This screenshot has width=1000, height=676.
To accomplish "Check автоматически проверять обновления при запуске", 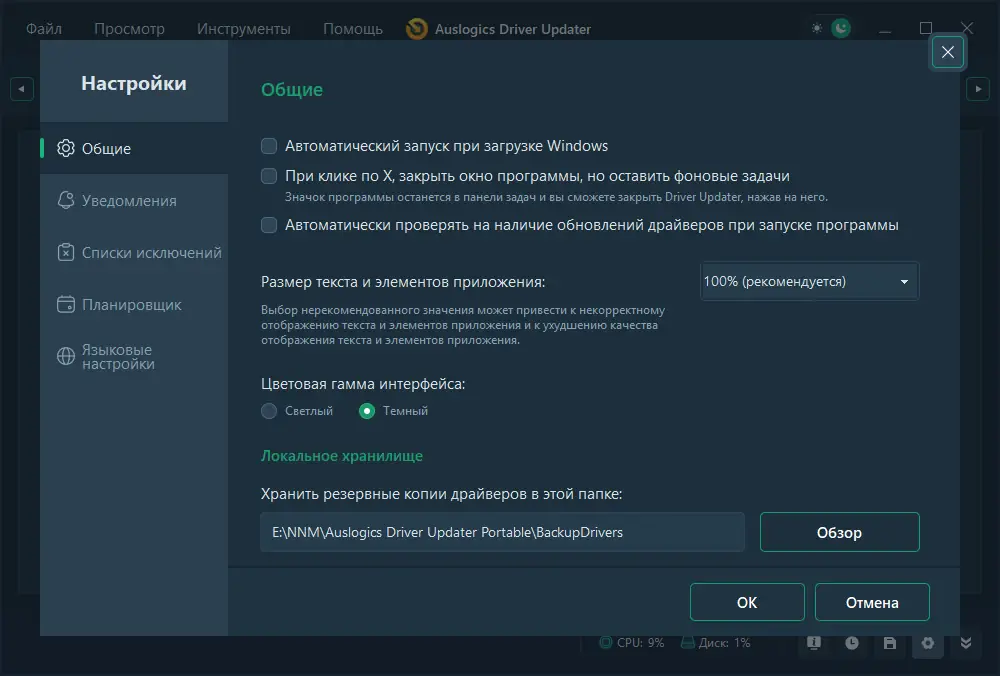I will coord(268,225).
